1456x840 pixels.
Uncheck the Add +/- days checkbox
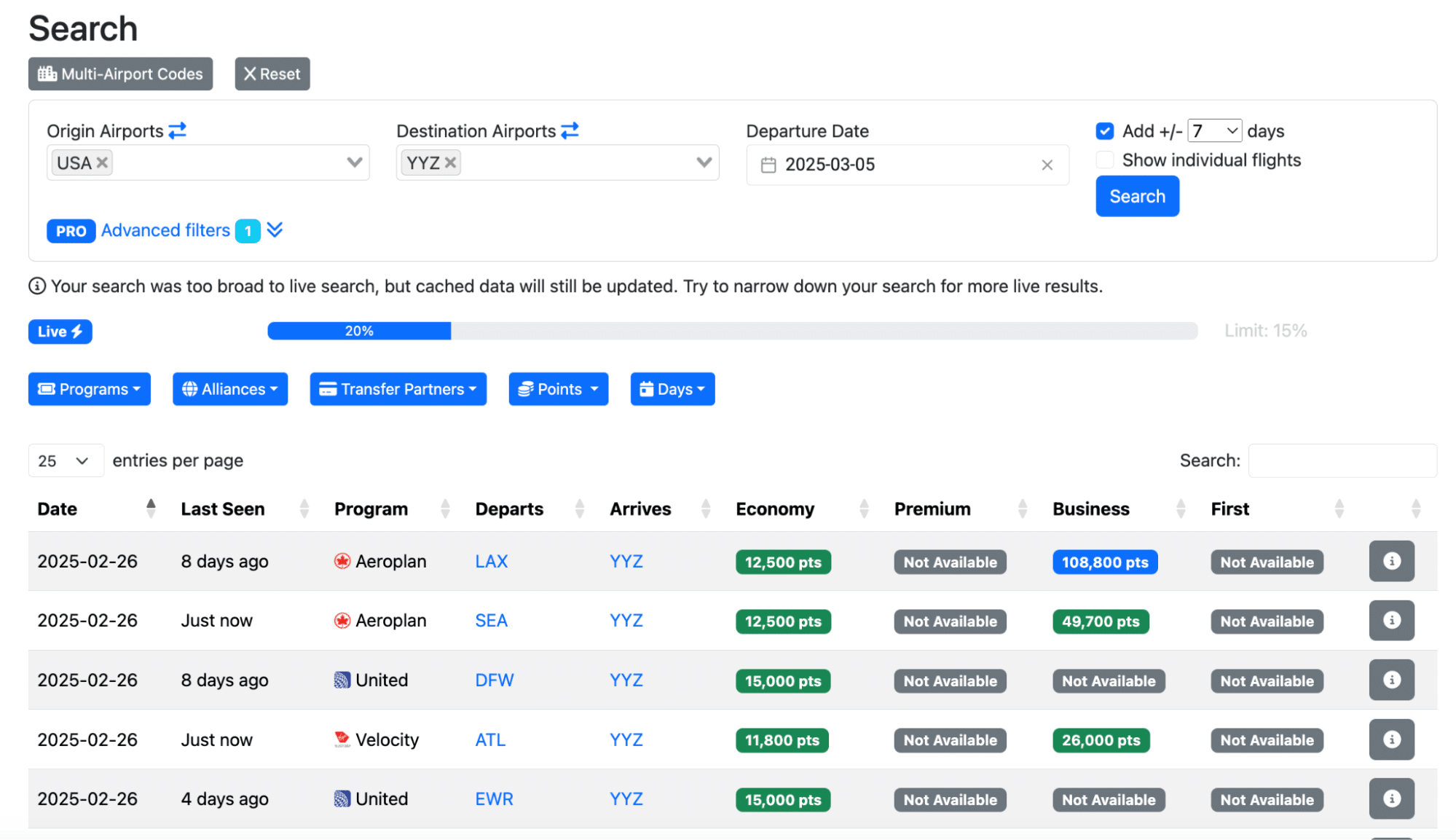[x=1104, y=131]
